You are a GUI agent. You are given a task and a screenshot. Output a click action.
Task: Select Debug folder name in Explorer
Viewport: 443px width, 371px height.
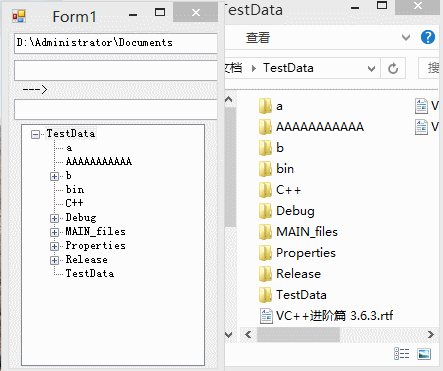[295, 211]
